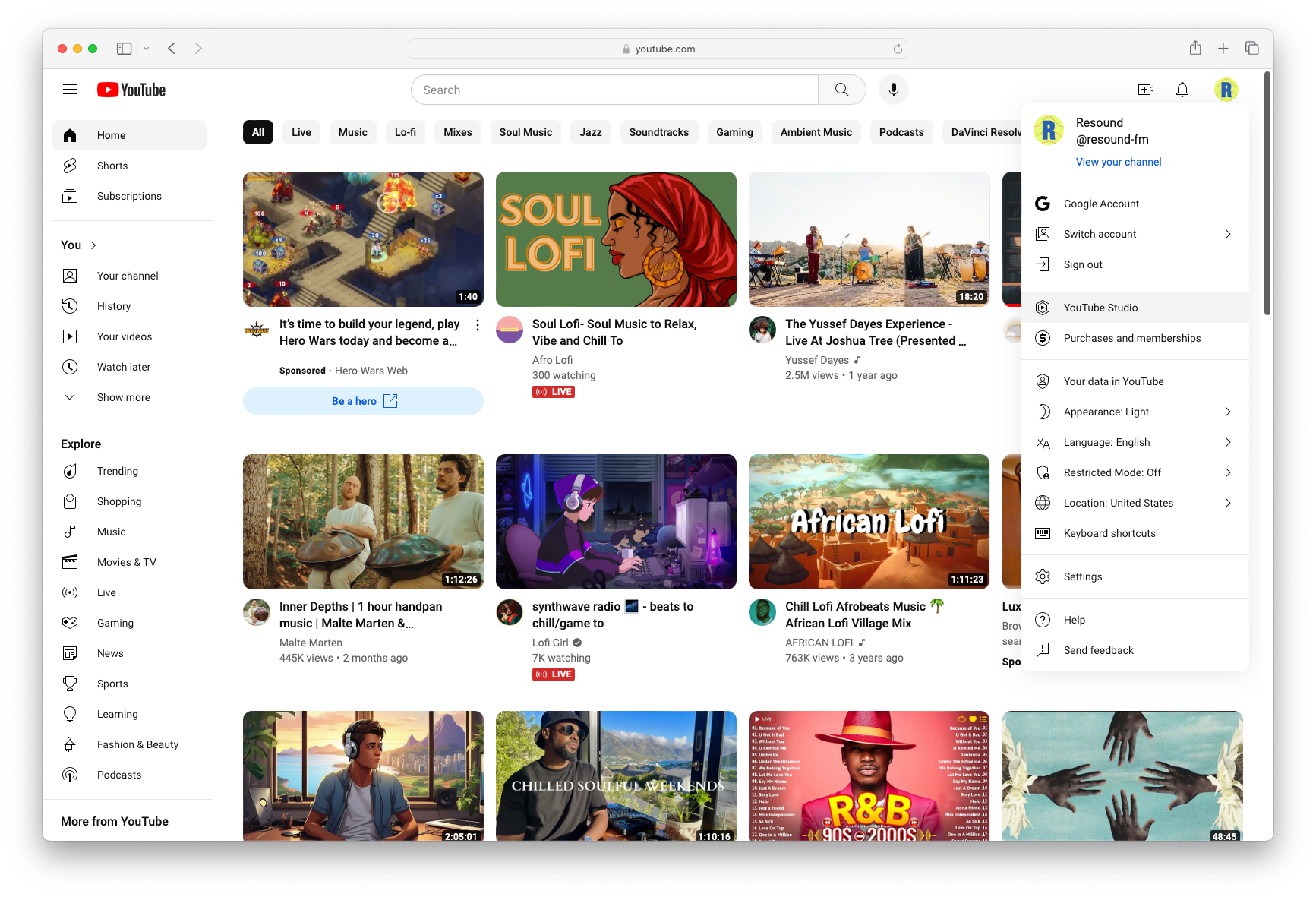
Task: Open the News section in the sidebar
Action: pos(110,652)
